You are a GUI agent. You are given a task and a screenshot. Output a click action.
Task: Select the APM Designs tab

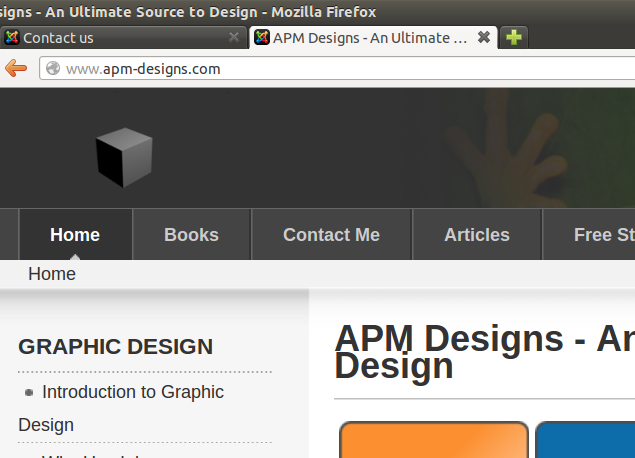373,38
